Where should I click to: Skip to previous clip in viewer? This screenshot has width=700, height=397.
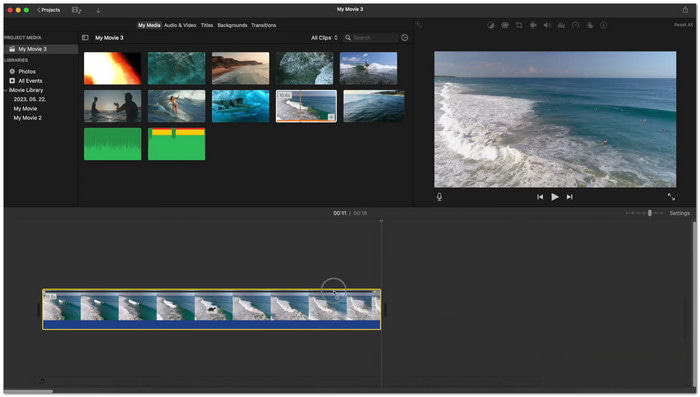[x=540, y=197]
